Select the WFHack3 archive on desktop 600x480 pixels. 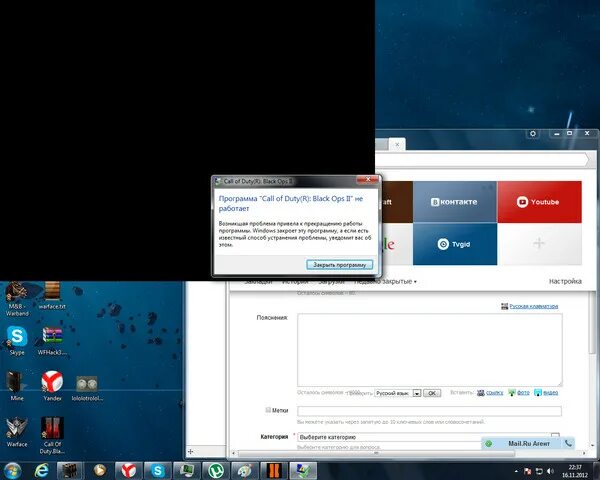52,341
